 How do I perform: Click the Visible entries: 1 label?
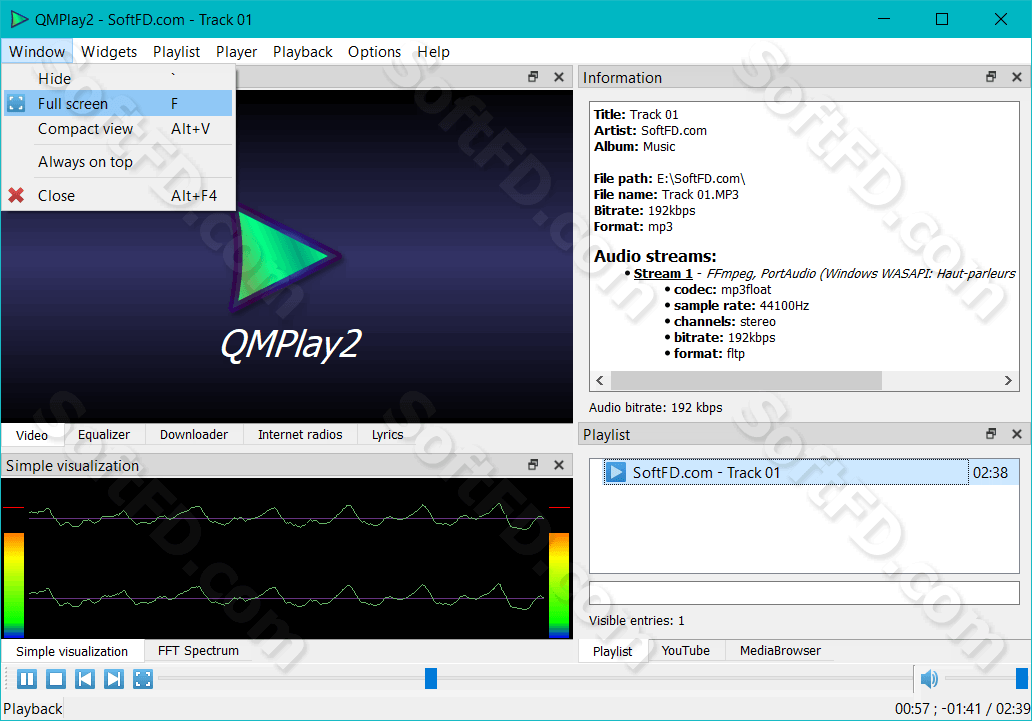click(636, 620)
